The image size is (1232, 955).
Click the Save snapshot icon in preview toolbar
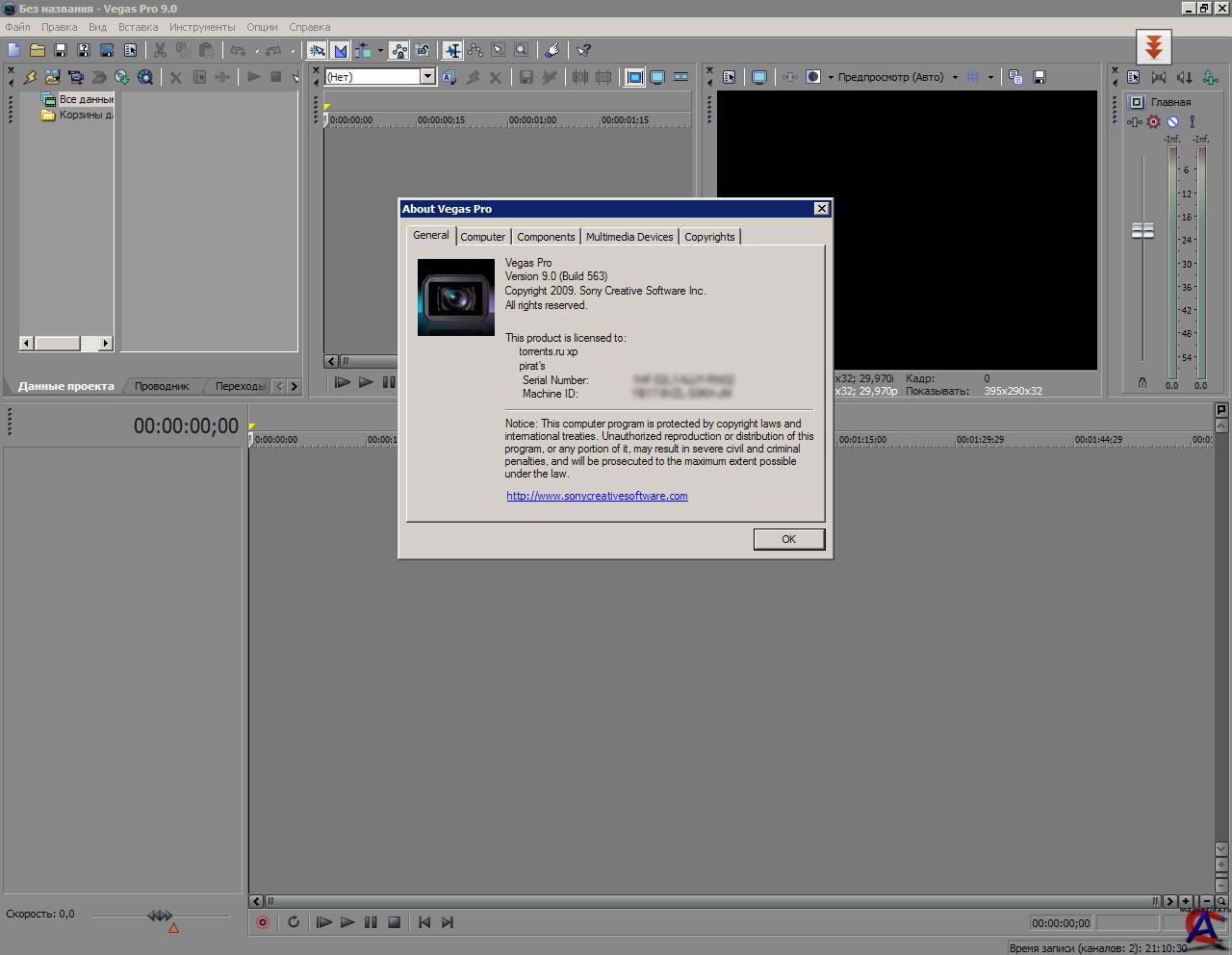[1039, 77]
